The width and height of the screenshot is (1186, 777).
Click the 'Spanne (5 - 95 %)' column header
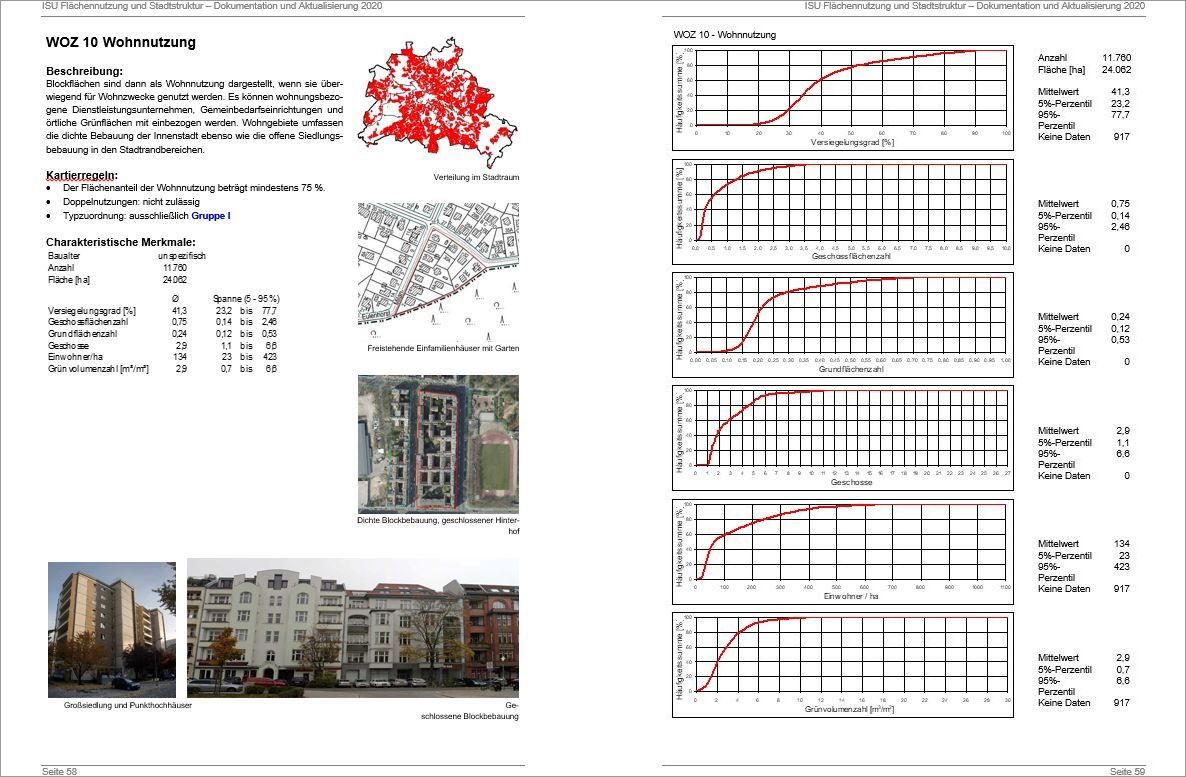(x=246, y=299)
